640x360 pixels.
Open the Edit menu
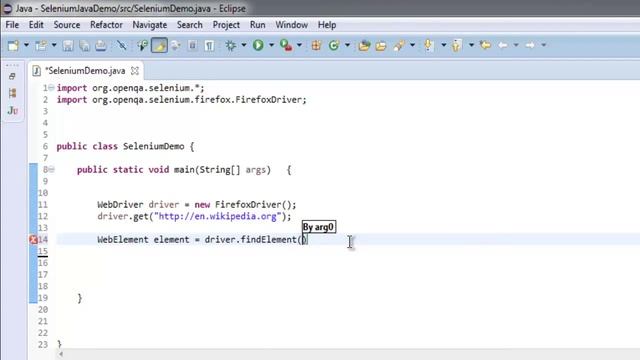36,25
